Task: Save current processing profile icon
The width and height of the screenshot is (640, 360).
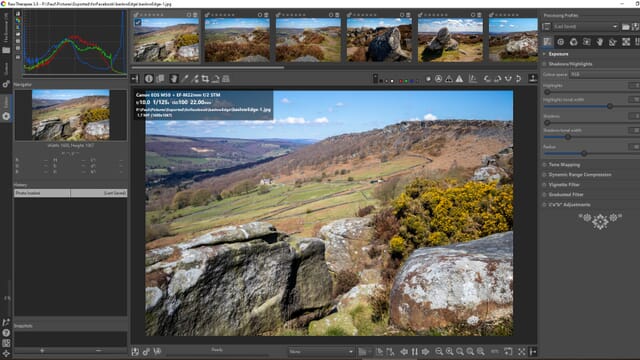Action: point(635,27)
